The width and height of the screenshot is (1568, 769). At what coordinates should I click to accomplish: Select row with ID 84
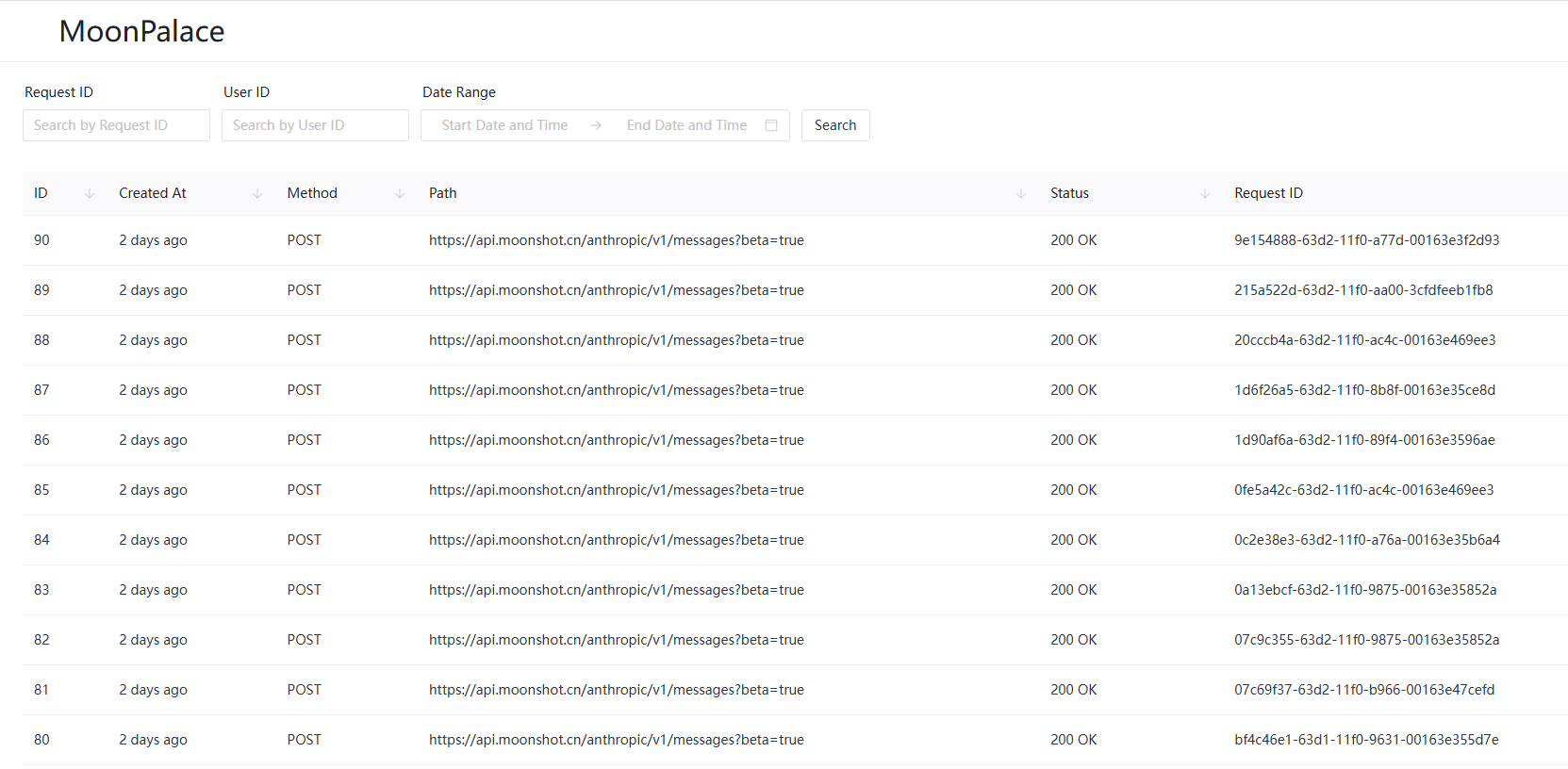pos(795,540)
